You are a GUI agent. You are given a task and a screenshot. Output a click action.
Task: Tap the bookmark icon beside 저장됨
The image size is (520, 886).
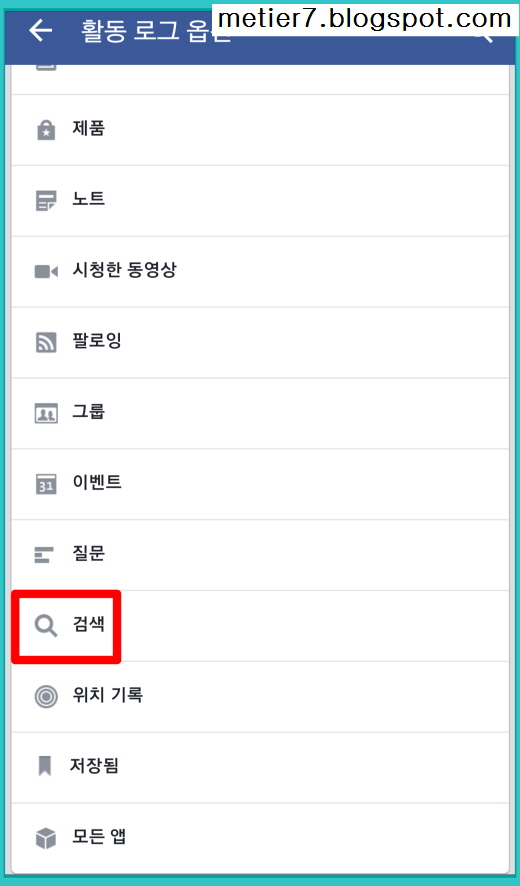tap(45, 767)
